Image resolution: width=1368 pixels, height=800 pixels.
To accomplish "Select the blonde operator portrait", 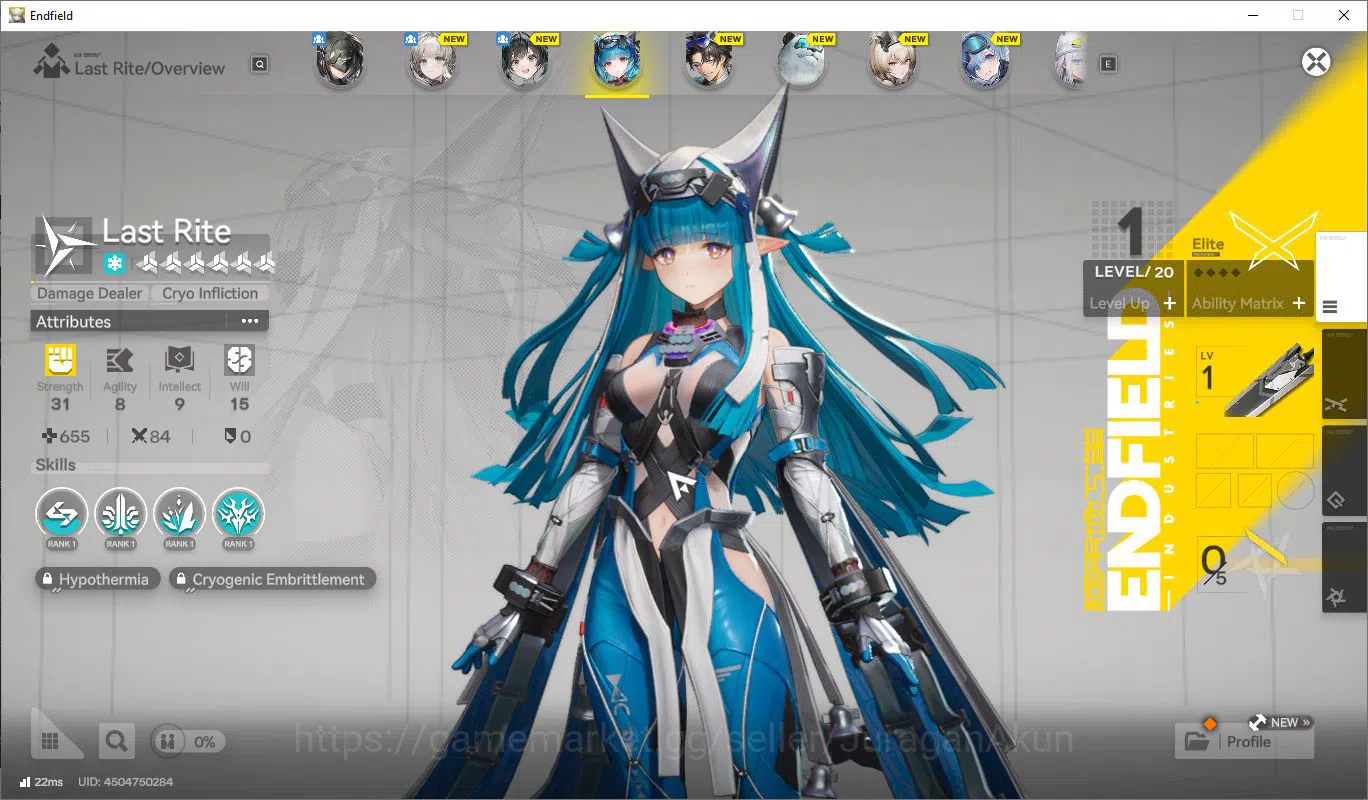I will tap(893, 62).
